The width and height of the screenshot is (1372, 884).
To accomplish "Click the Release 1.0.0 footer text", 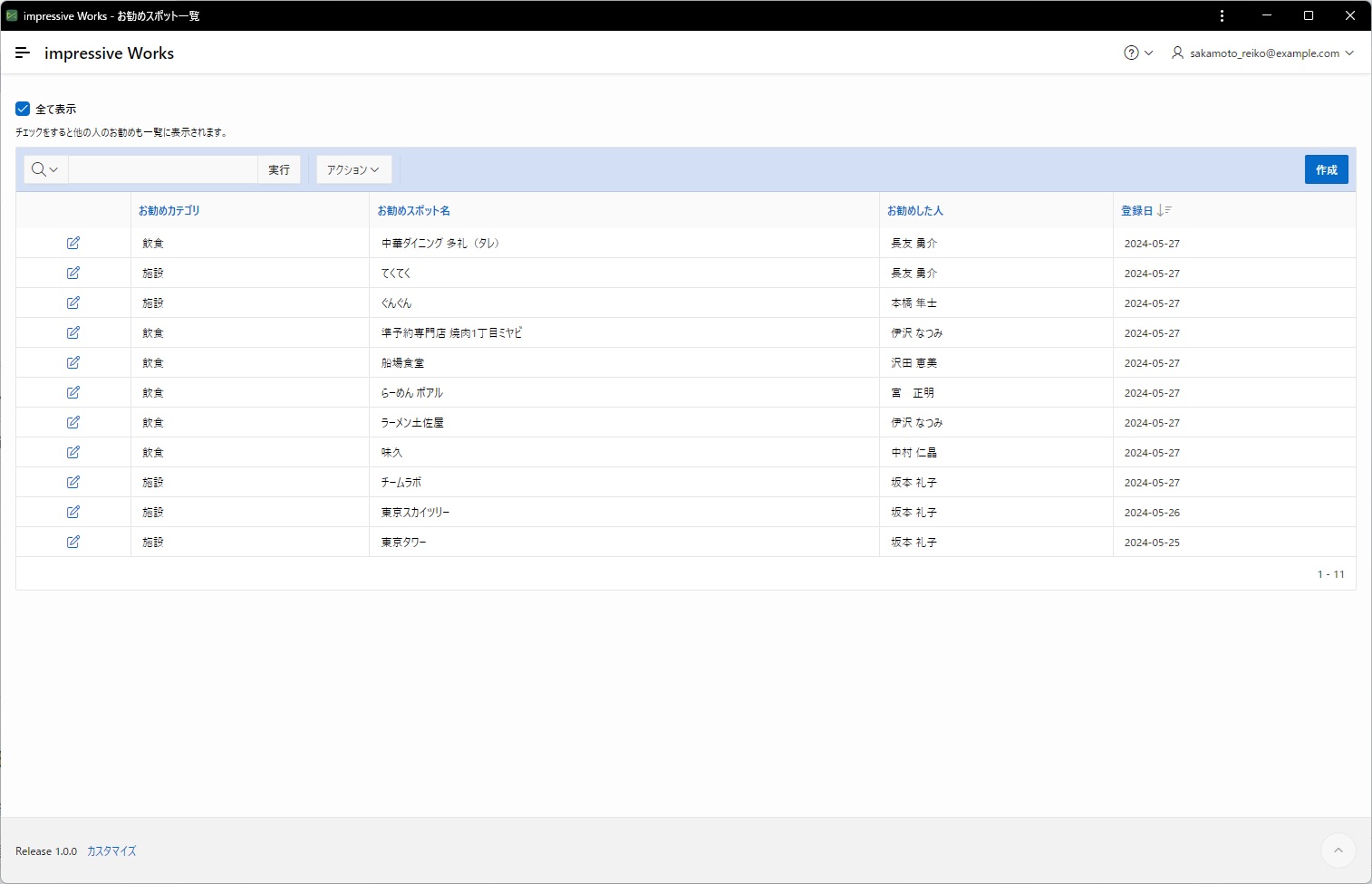I will pyautogui.click(x=46, y=851).
